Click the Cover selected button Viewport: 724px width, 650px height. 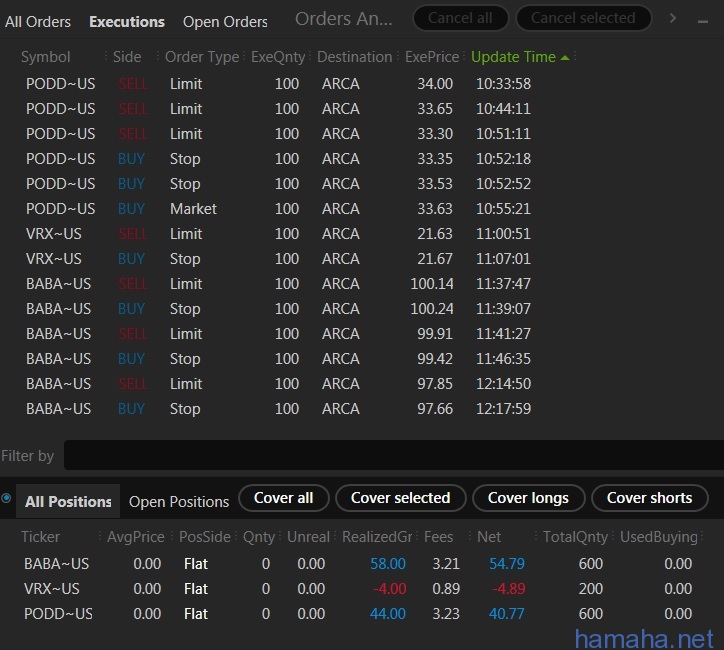(x=400, y=498)
